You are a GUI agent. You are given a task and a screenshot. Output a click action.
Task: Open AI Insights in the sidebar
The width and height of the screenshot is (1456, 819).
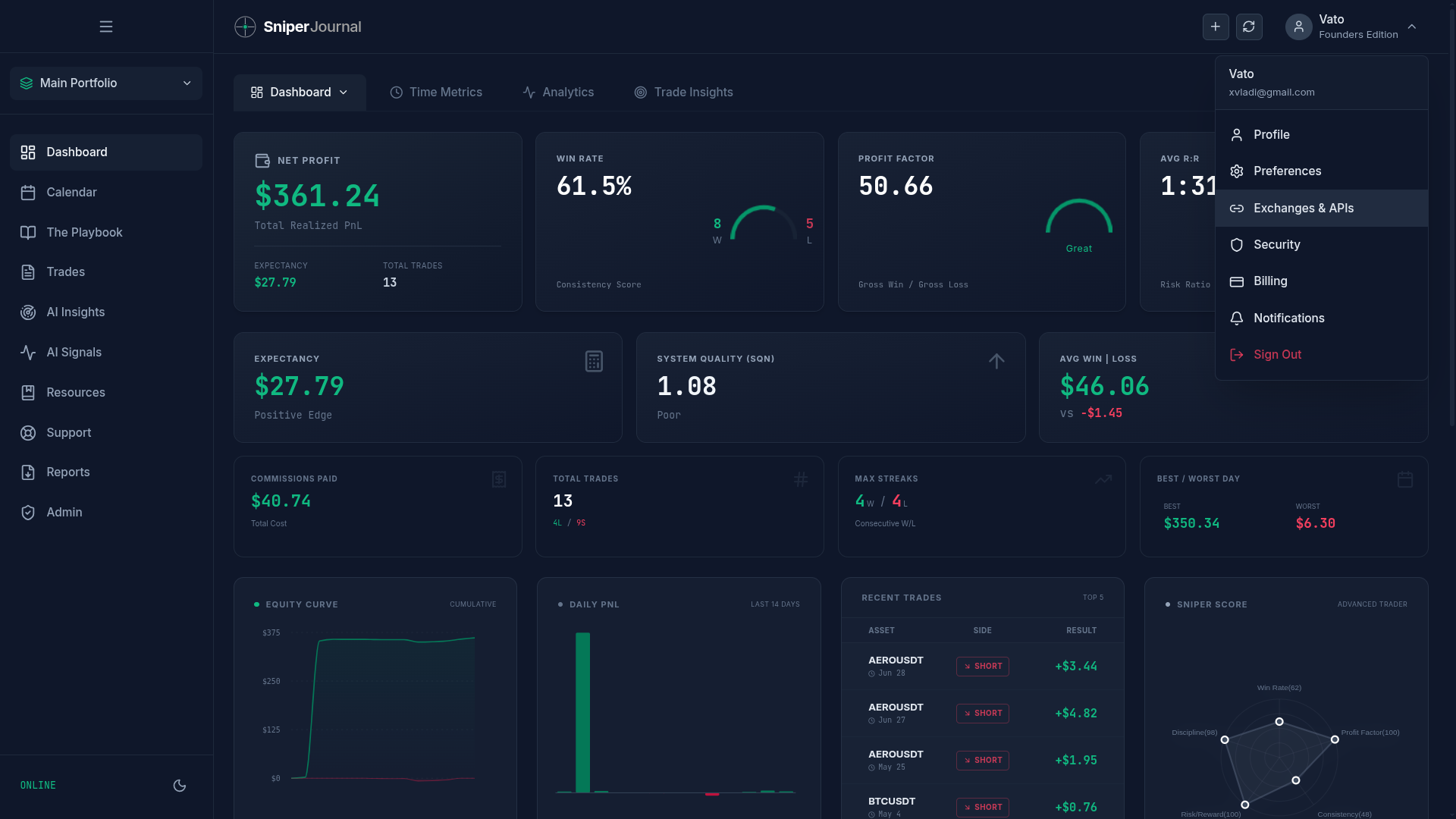(x=106, y=312)
